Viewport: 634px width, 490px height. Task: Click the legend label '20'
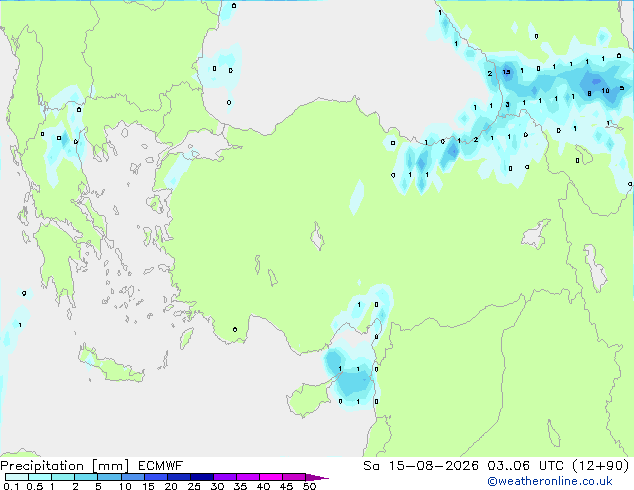(x=171, y=486)
